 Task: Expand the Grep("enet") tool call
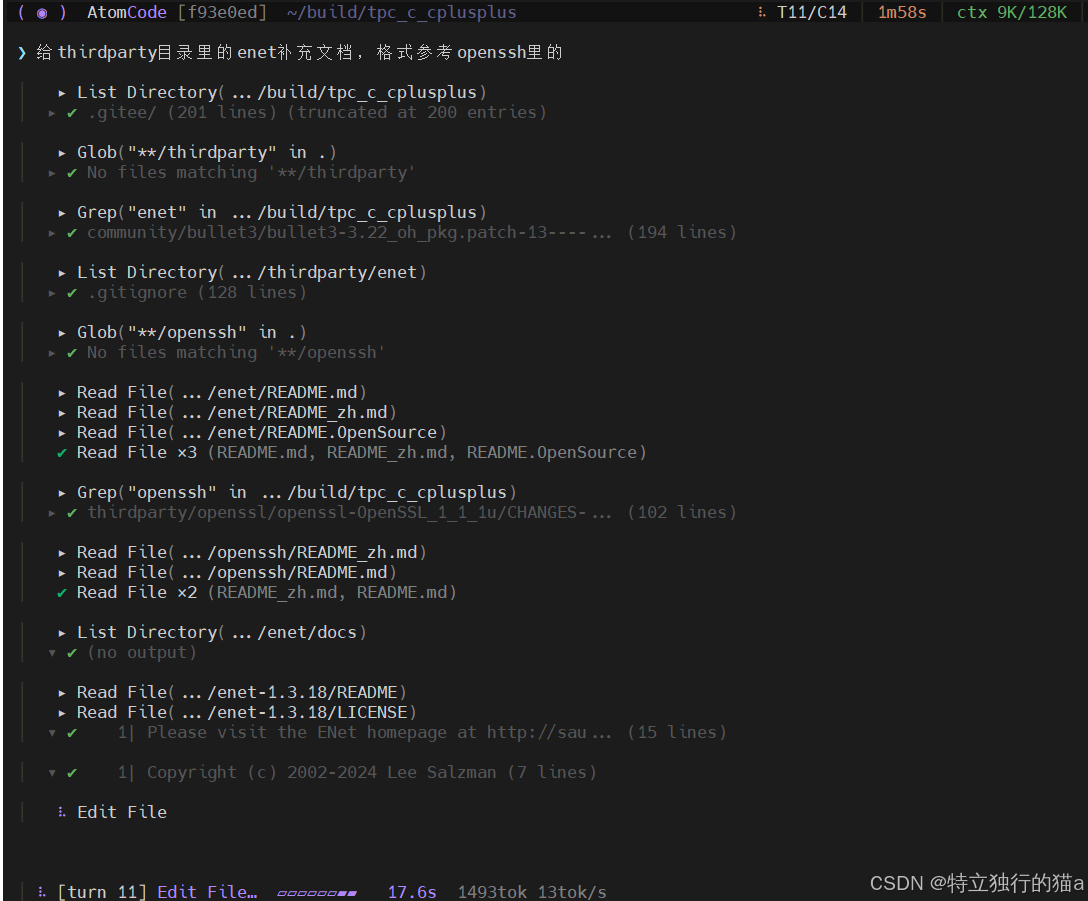click(62, 213)
